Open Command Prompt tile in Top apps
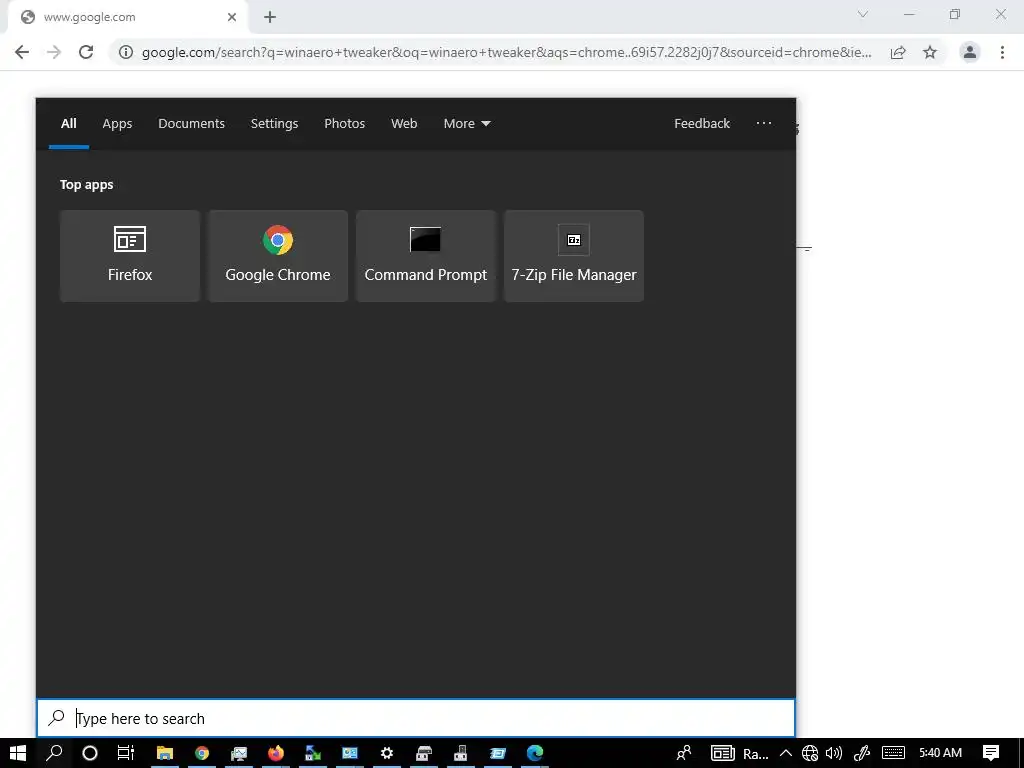Image resolution: width=1024 pixels, height=768 pixels. pos(426,255)
